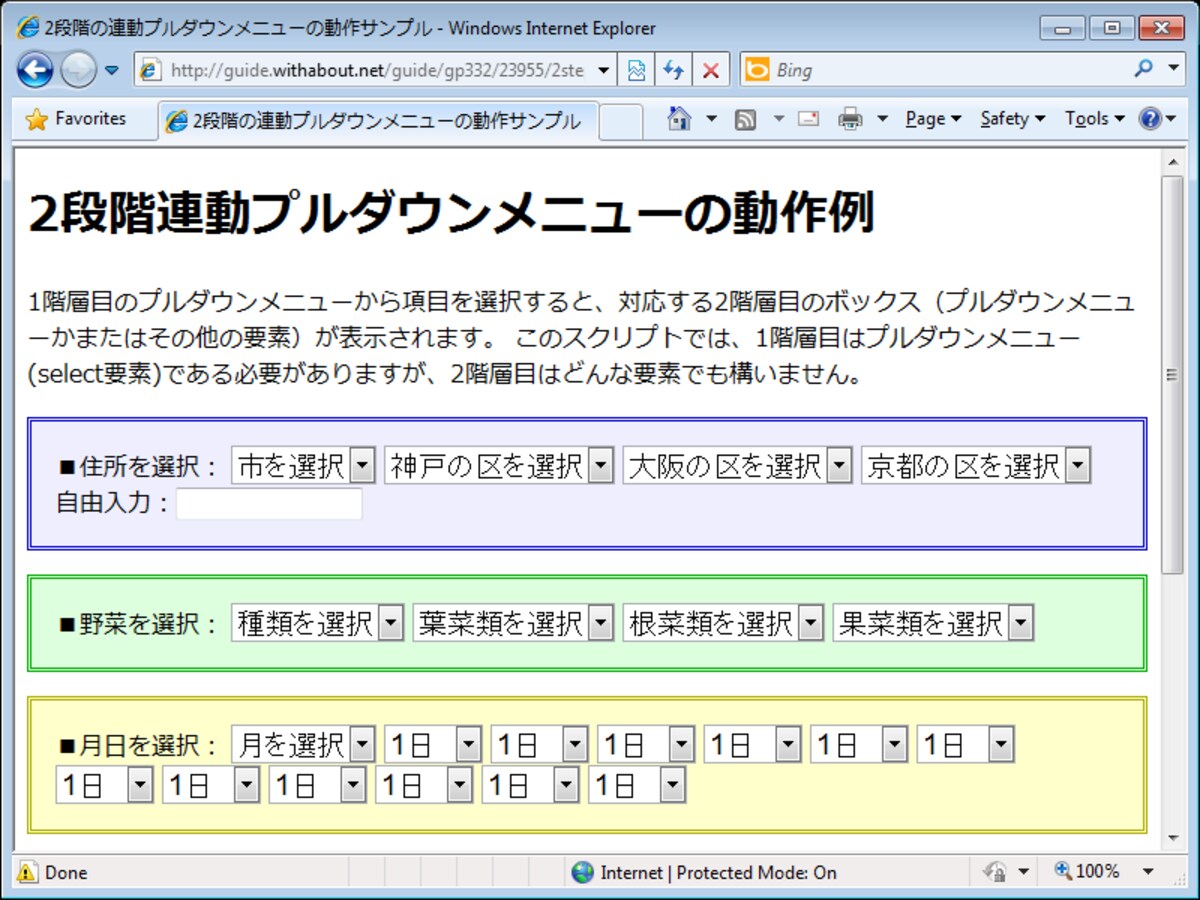Open a new tab with blank tab button
The width and height of the screenshot is (1200, 900).
621,122
